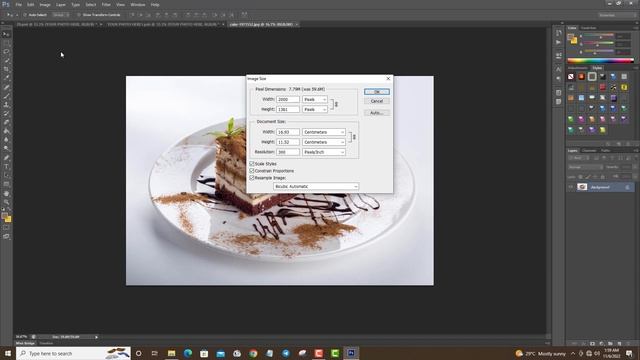Click pixel Height input field
The image size is (640, 360).
tap(288, 109)
